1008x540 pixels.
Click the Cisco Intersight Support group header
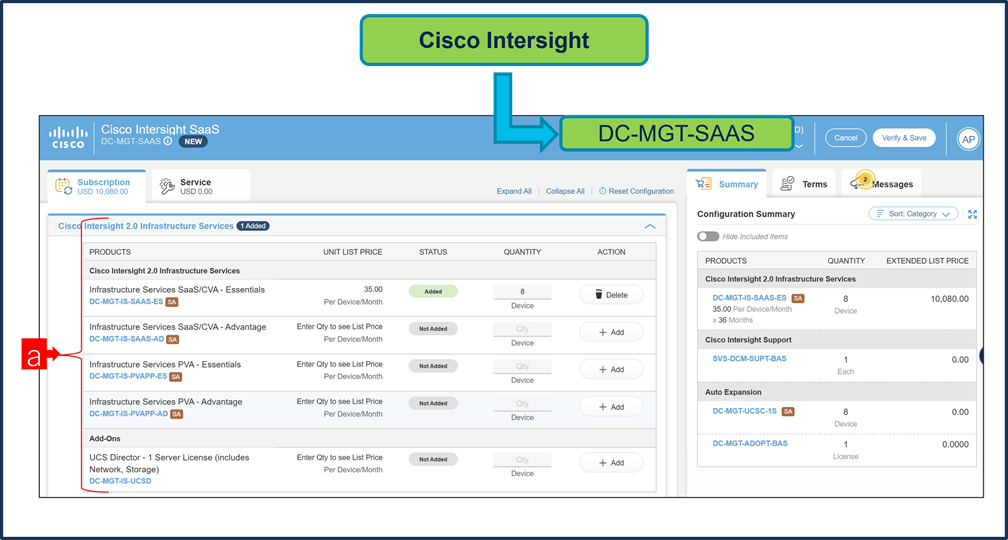click(x=837, y=339)
